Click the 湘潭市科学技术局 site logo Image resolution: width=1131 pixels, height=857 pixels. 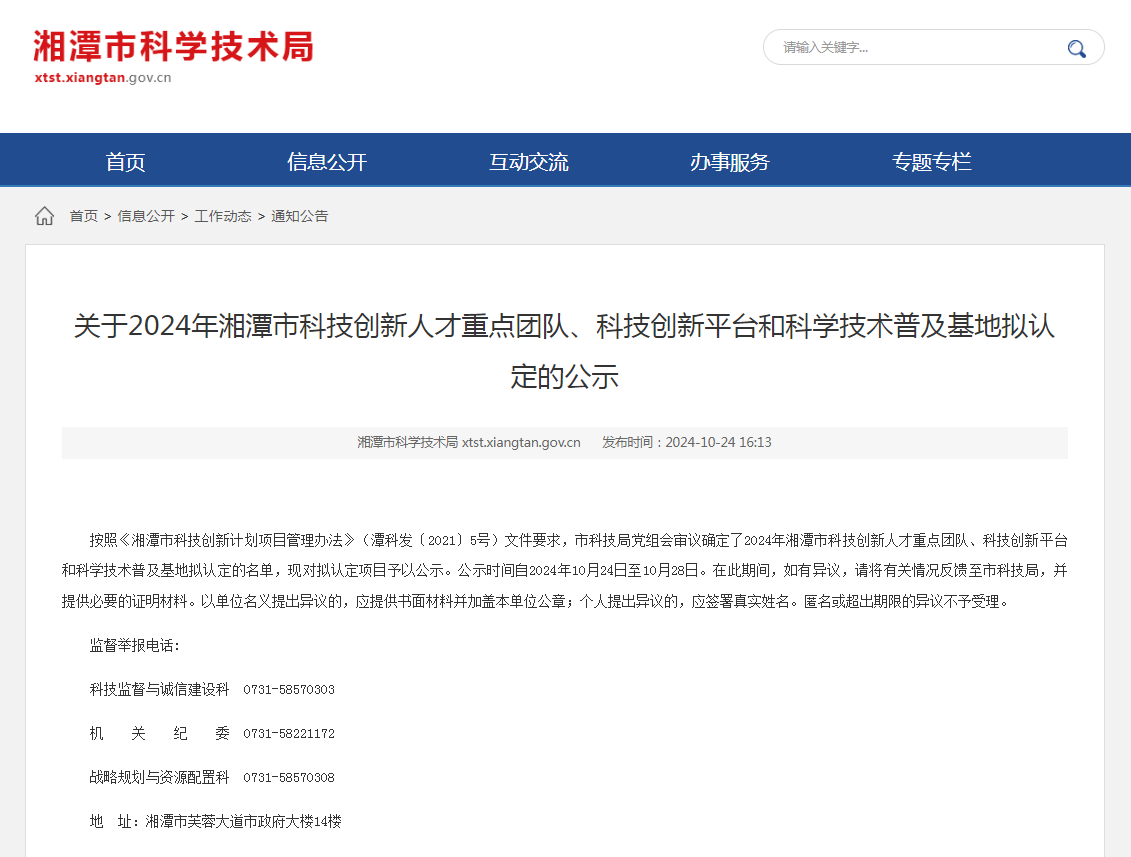click(174, 47)
